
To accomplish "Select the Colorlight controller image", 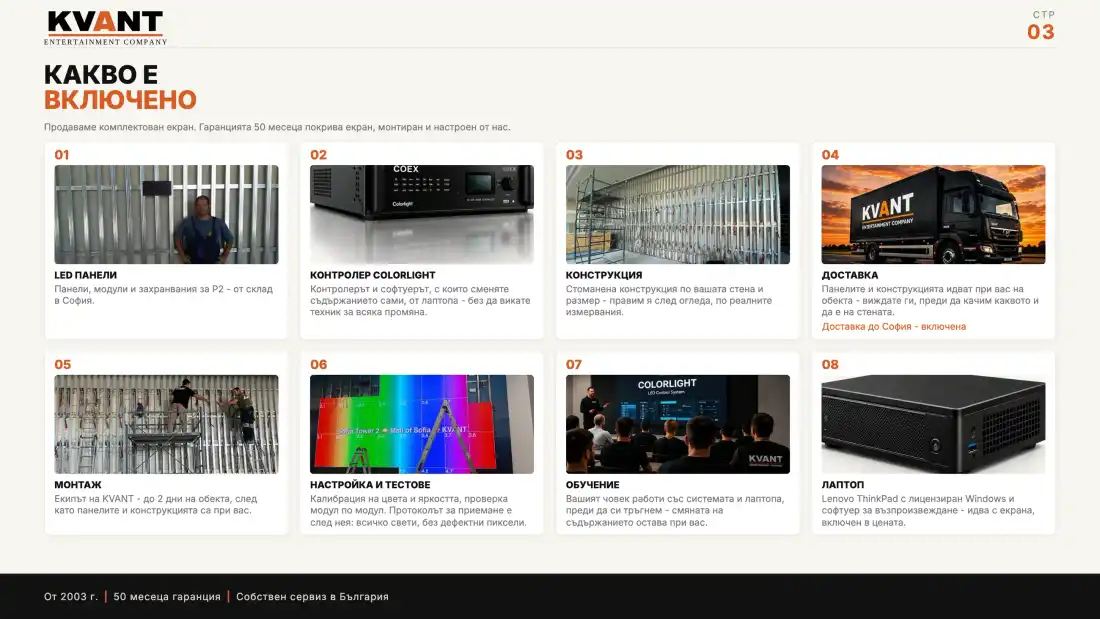I will coord(422,214).
